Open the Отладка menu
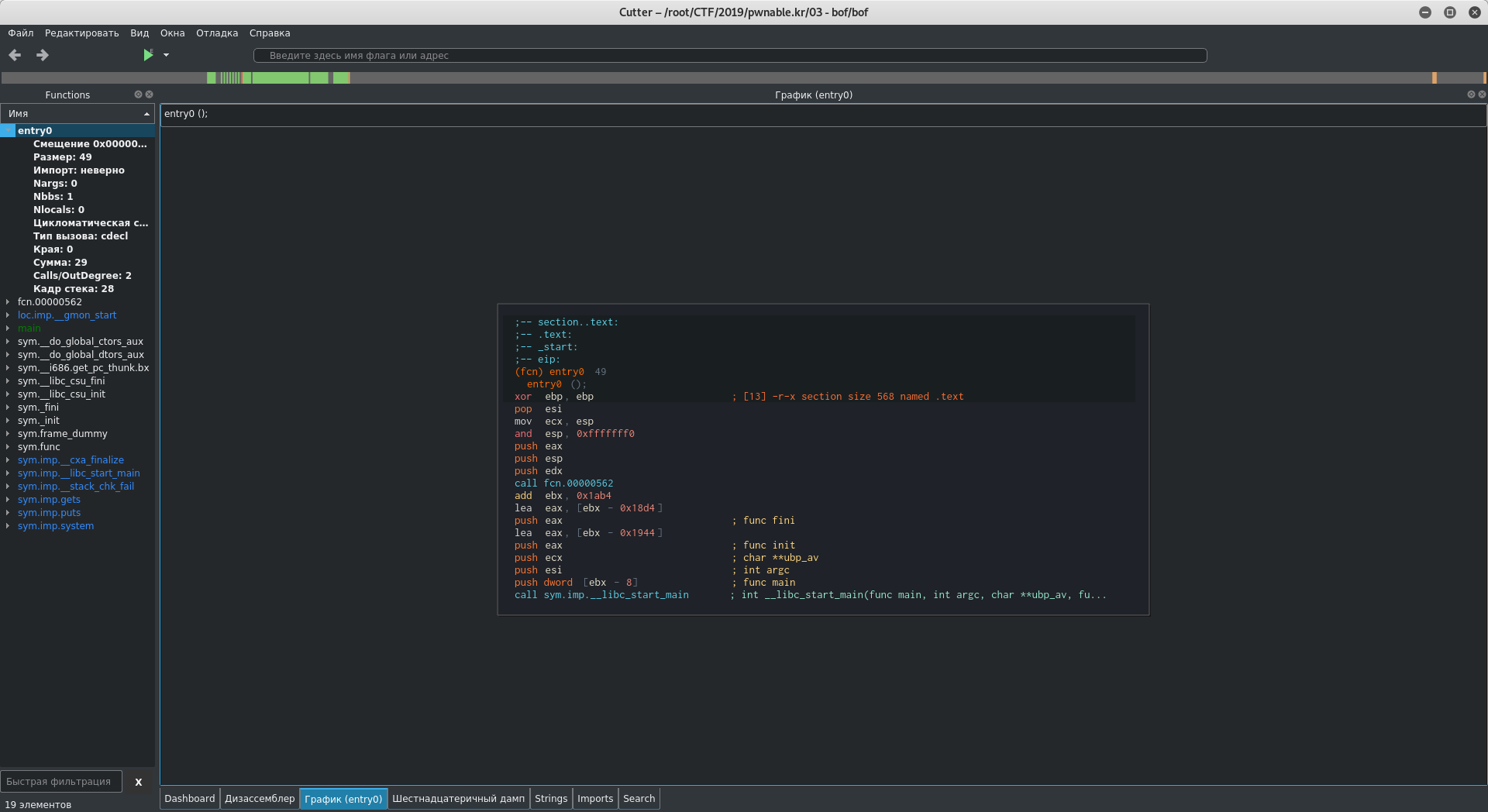The image size is (1488, 812). pos(216,33)
